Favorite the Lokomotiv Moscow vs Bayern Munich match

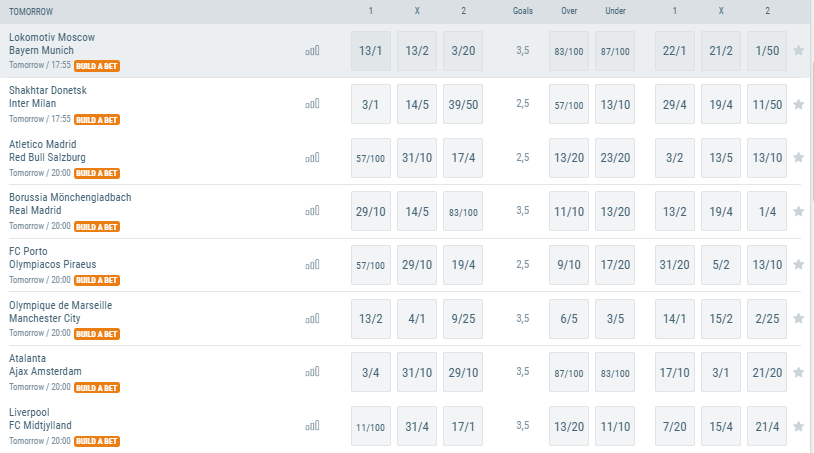click(x=798, y=50)
